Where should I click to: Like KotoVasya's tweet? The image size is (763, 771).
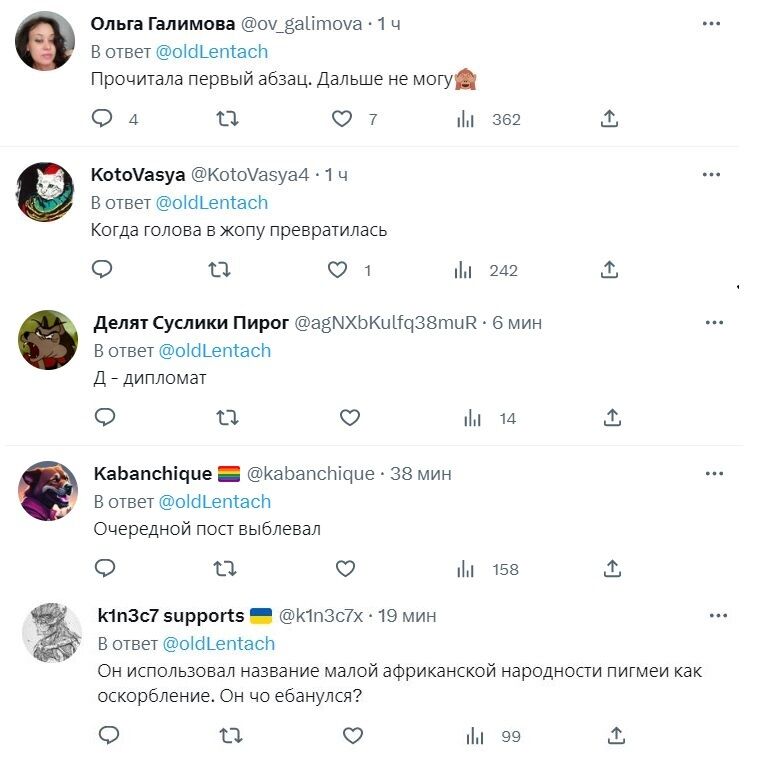tap(338, 270)
